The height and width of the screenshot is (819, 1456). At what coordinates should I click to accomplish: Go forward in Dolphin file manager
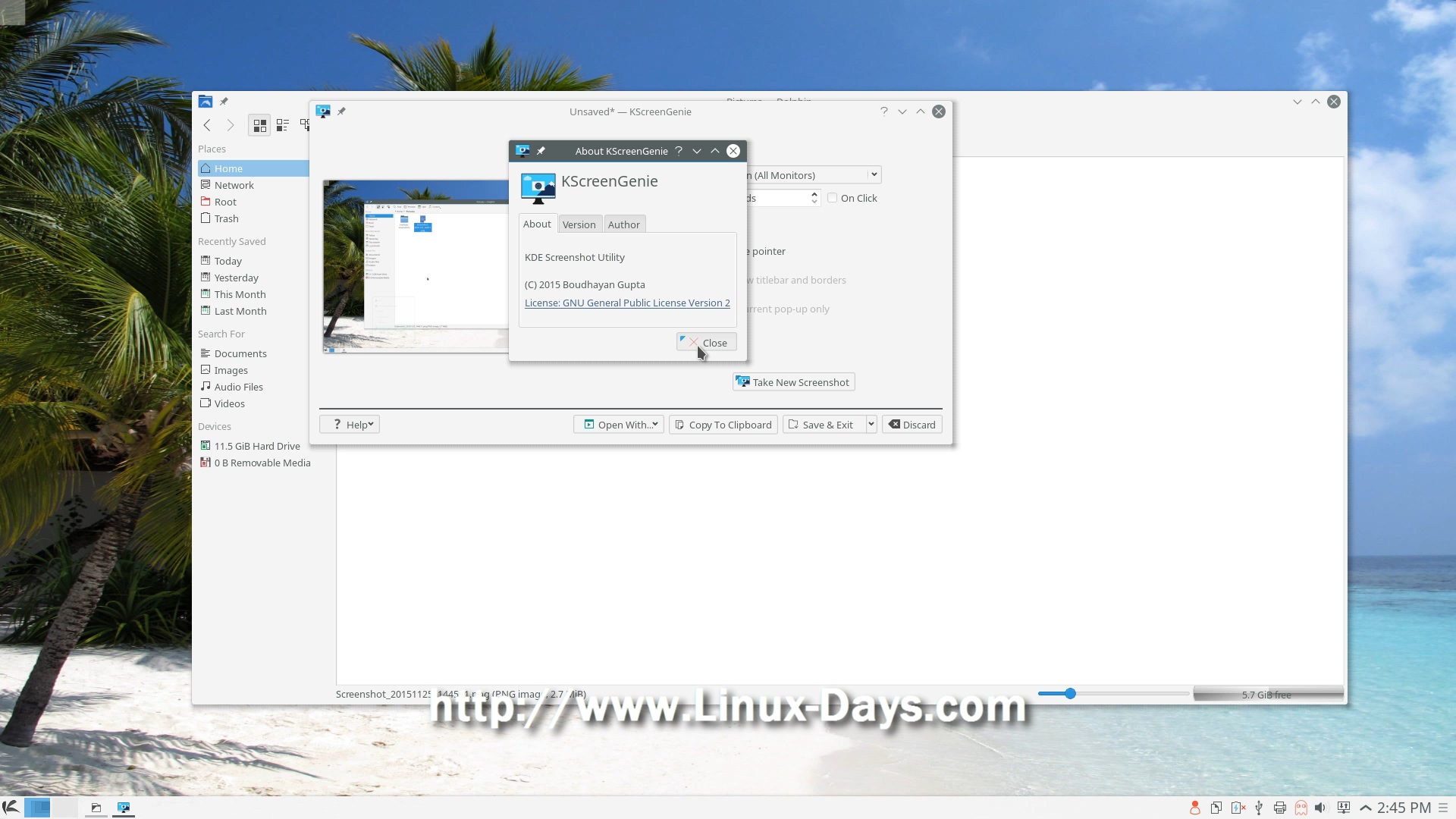pos(231,125)
